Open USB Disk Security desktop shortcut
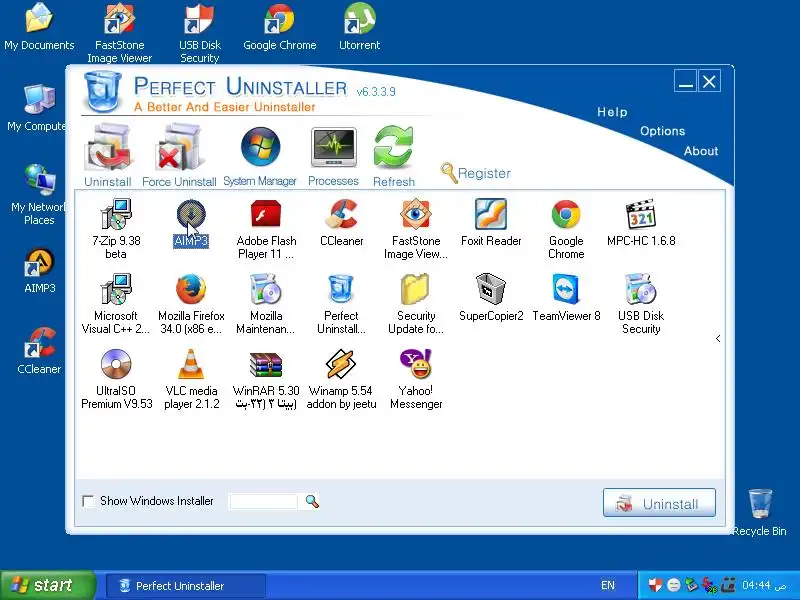800x600 pixels. coord(199,33)
